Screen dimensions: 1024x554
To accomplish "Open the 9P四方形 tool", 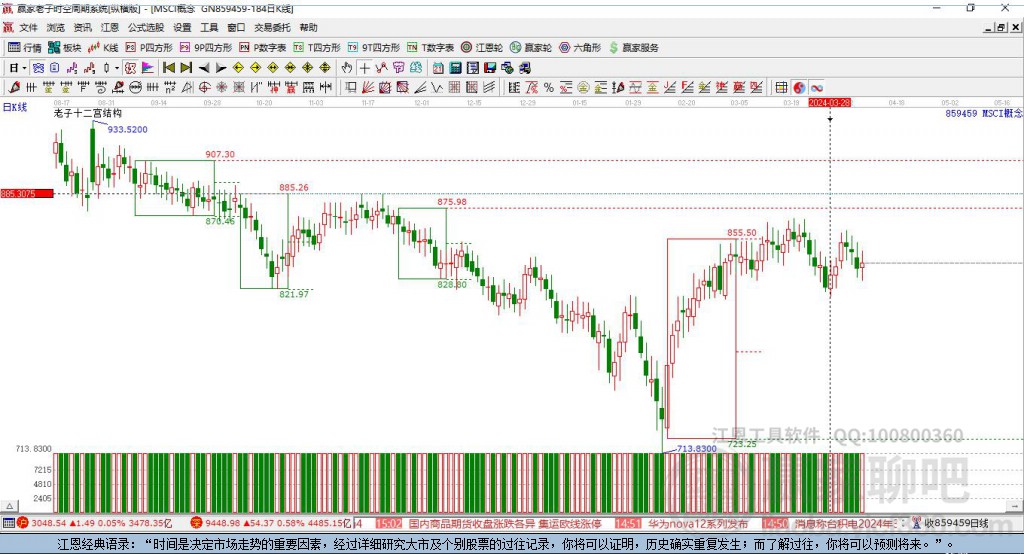I will (206, 48).
